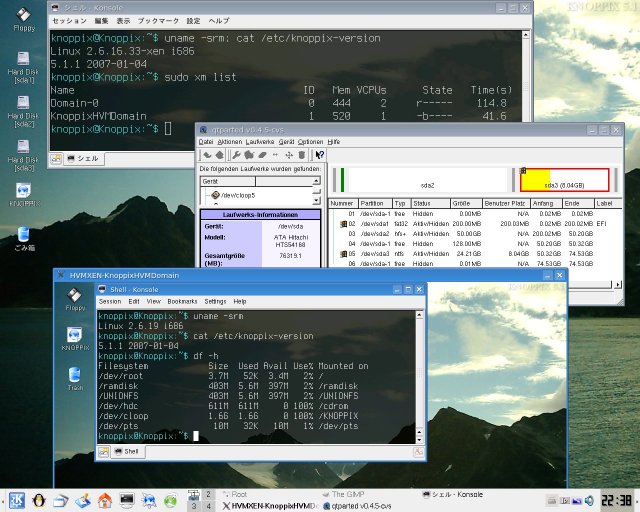Viewport: 640px width, 512px height.
Task: Select the row 02 /dev/sda1 fat32
Action: (473, 224)
